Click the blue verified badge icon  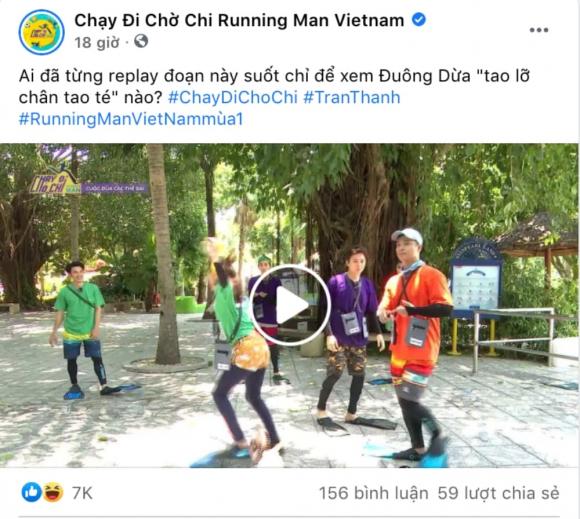(419, 19)
